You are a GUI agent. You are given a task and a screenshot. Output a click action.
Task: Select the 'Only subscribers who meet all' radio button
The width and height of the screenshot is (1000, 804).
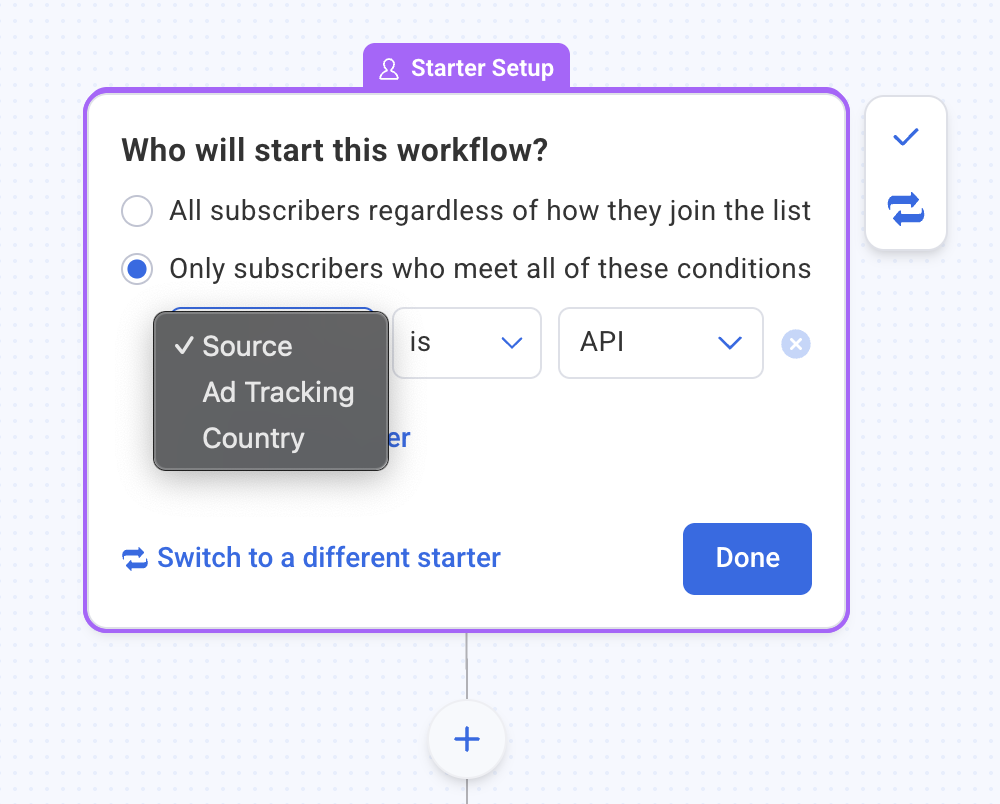tap(137, 269)
